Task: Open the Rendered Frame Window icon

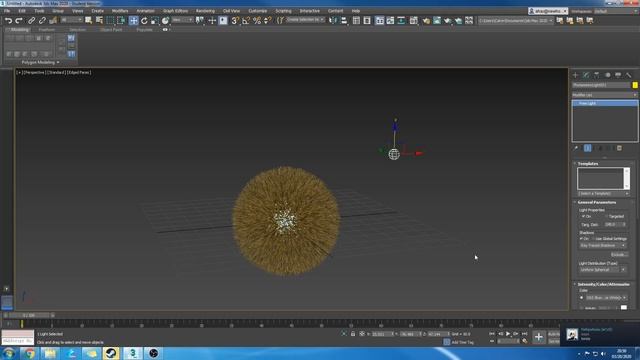Action: [x=437, y=20]
